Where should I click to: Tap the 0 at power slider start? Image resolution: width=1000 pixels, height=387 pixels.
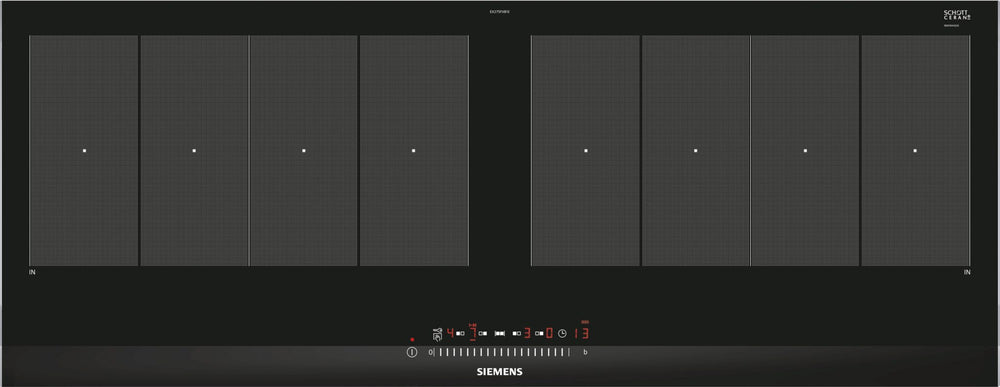click(430, 352)
